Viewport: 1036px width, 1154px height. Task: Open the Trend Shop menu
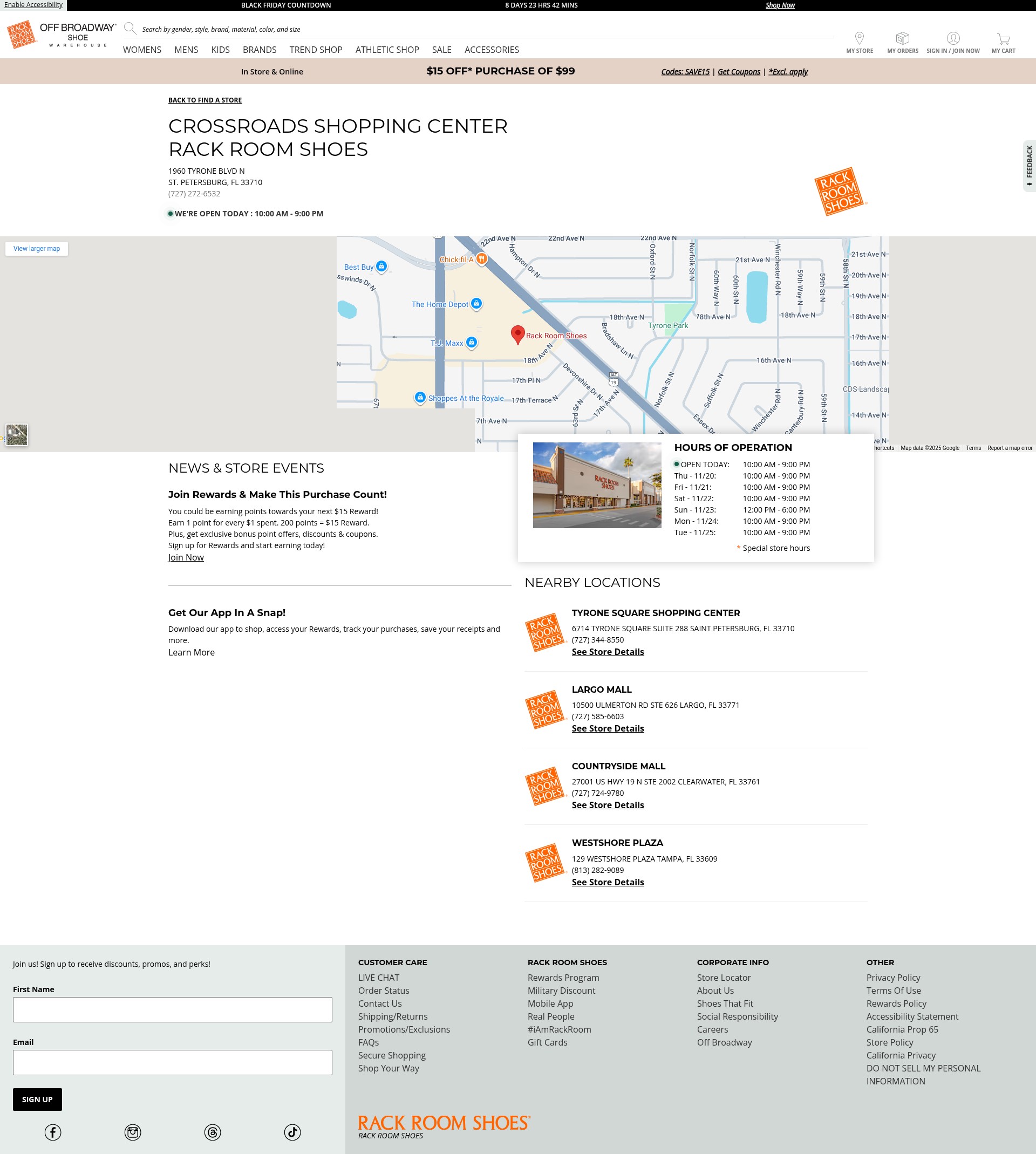click(x=316, y=50)
